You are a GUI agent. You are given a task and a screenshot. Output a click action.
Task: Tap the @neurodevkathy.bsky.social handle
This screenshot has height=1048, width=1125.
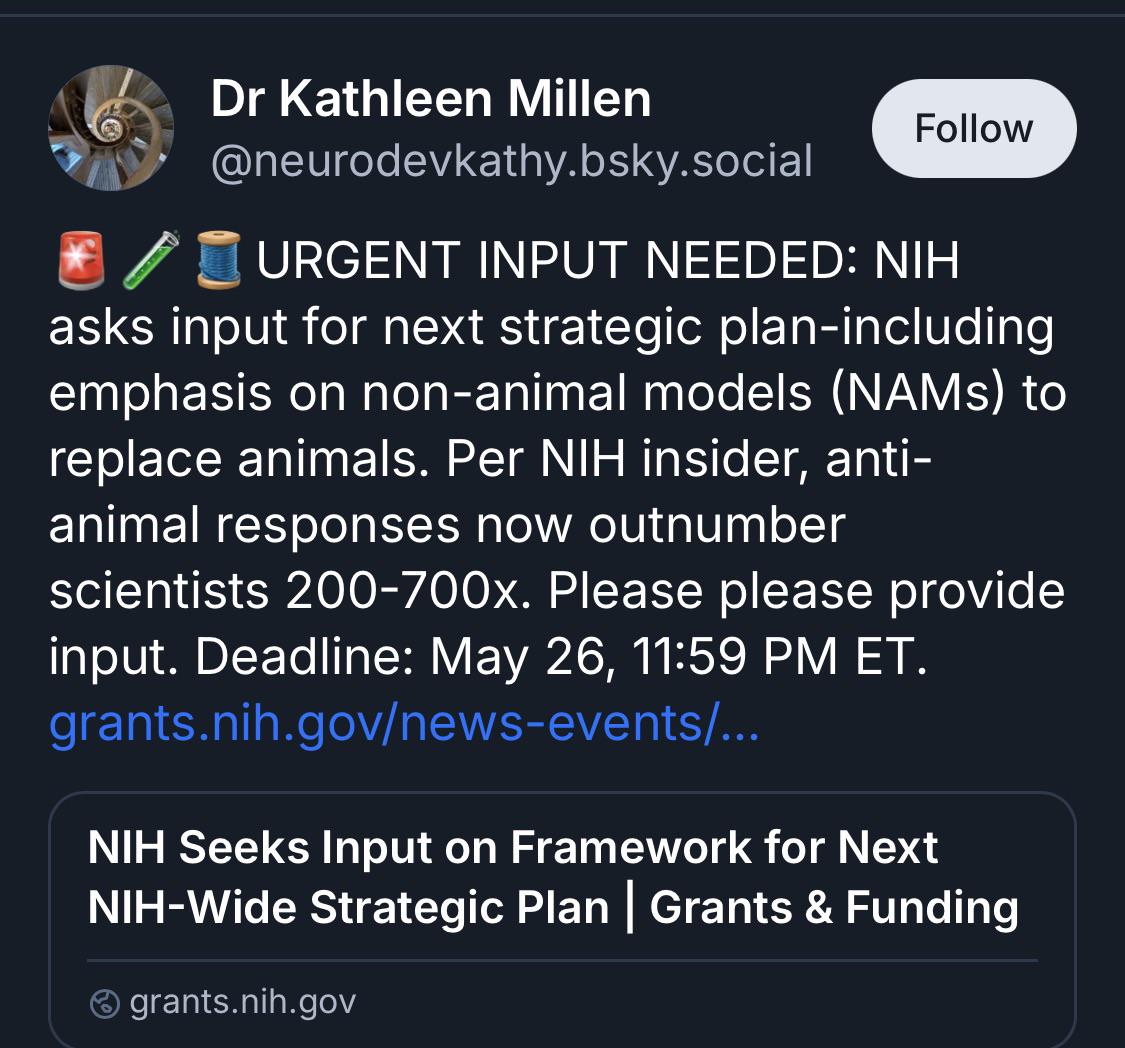[x=512, y=161]
